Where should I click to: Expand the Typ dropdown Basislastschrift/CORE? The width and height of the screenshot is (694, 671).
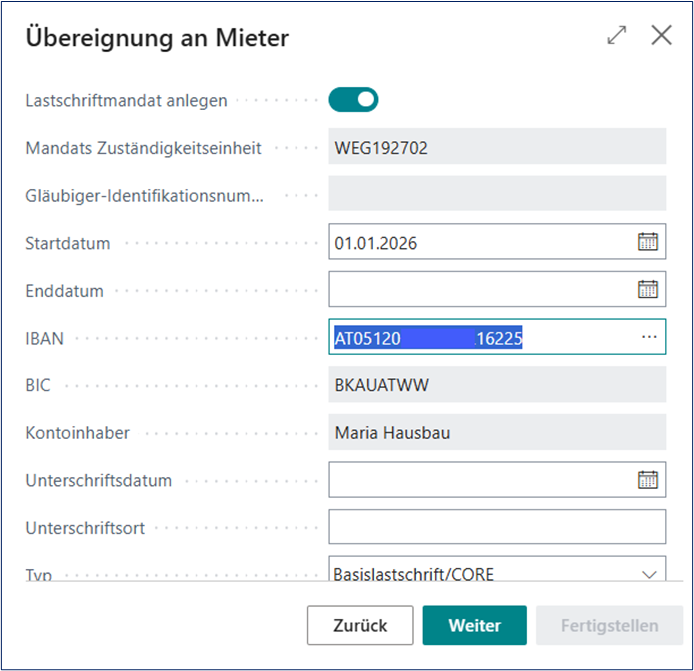(x=649, y=574)
